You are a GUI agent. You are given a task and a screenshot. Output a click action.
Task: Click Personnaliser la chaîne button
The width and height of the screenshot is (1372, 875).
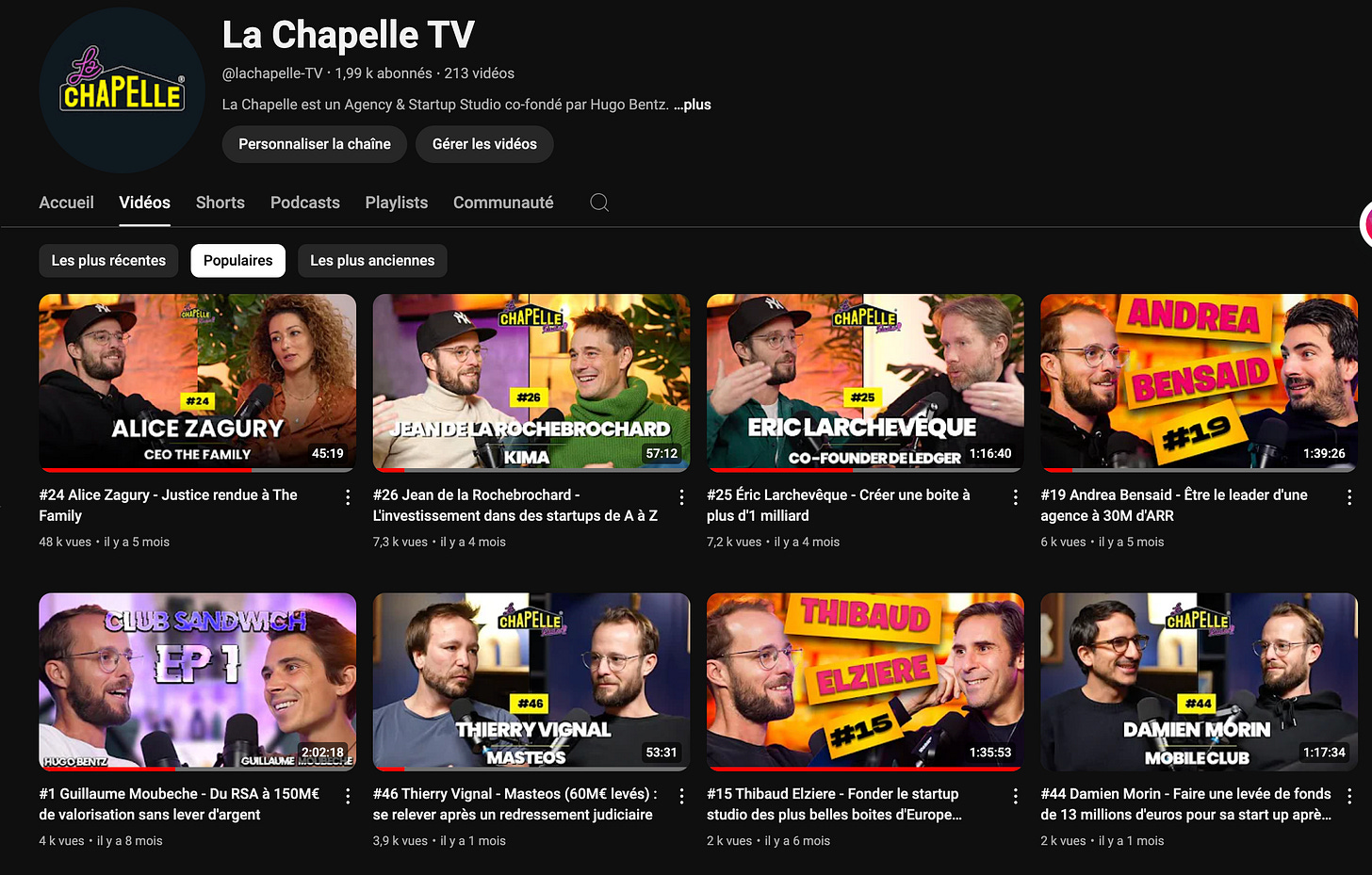(315, 144)
